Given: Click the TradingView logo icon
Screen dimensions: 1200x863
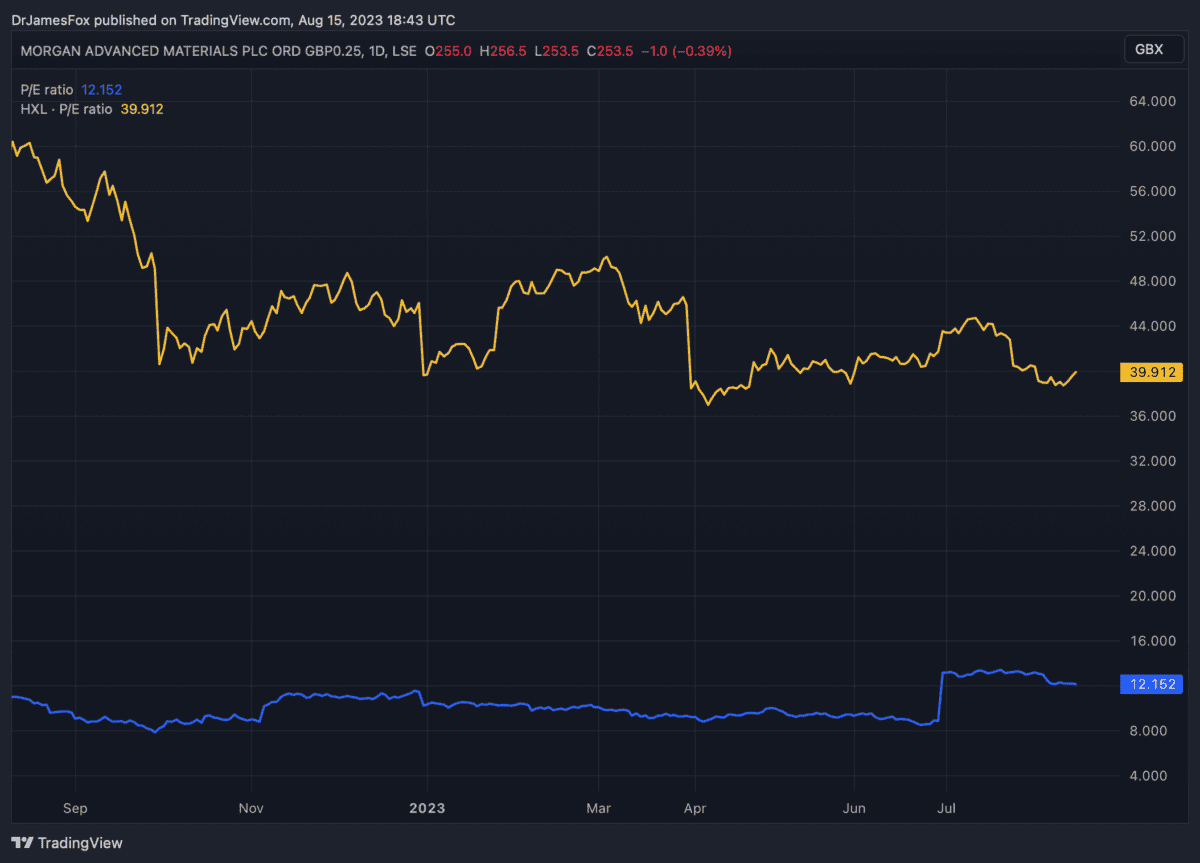Looking at the screenshot, I should click(24, 843).
